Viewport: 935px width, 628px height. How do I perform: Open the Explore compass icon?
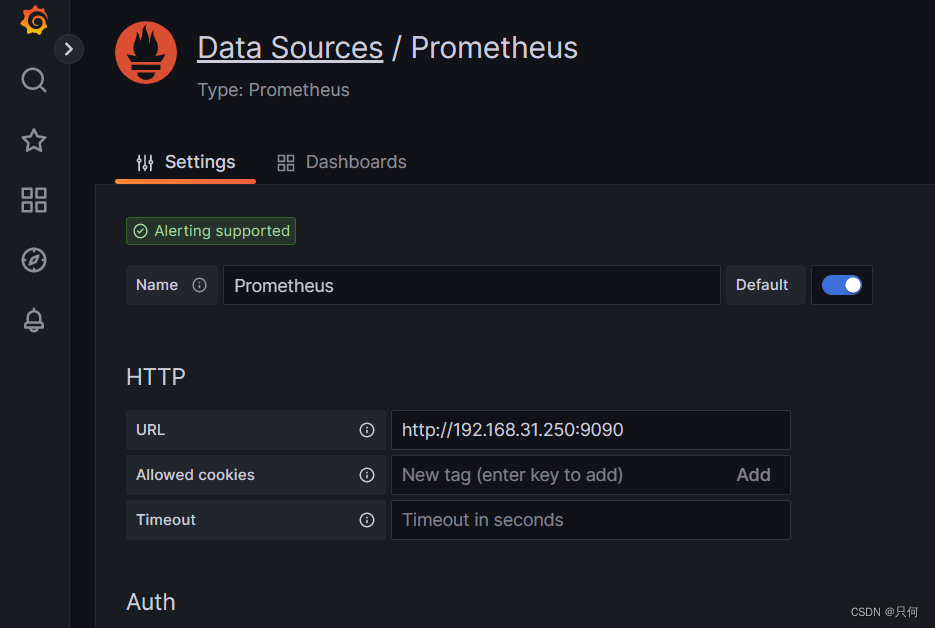tap(34, 260)
